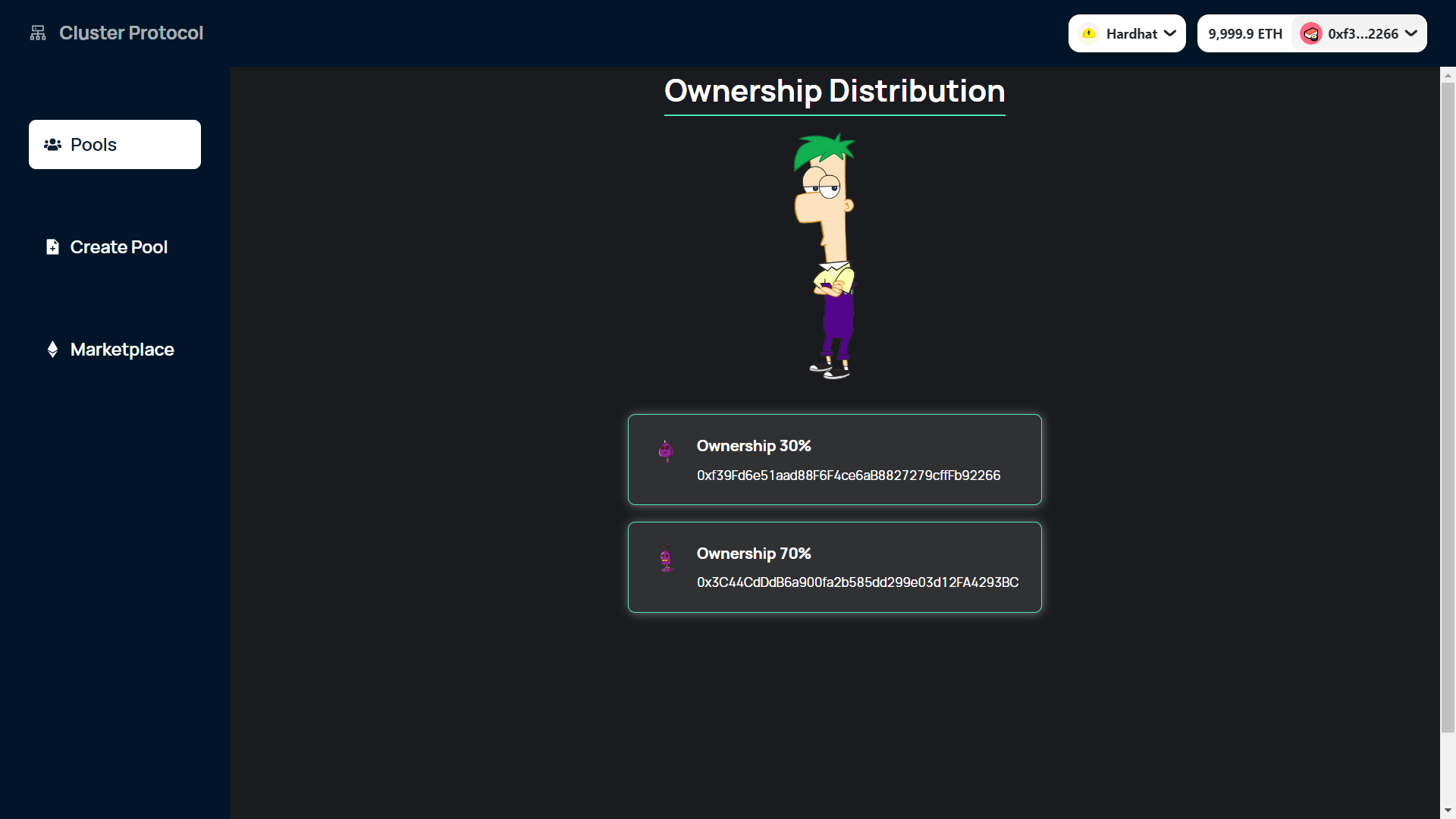Click the Pools group-of-people icon

[x=52, y=145]
